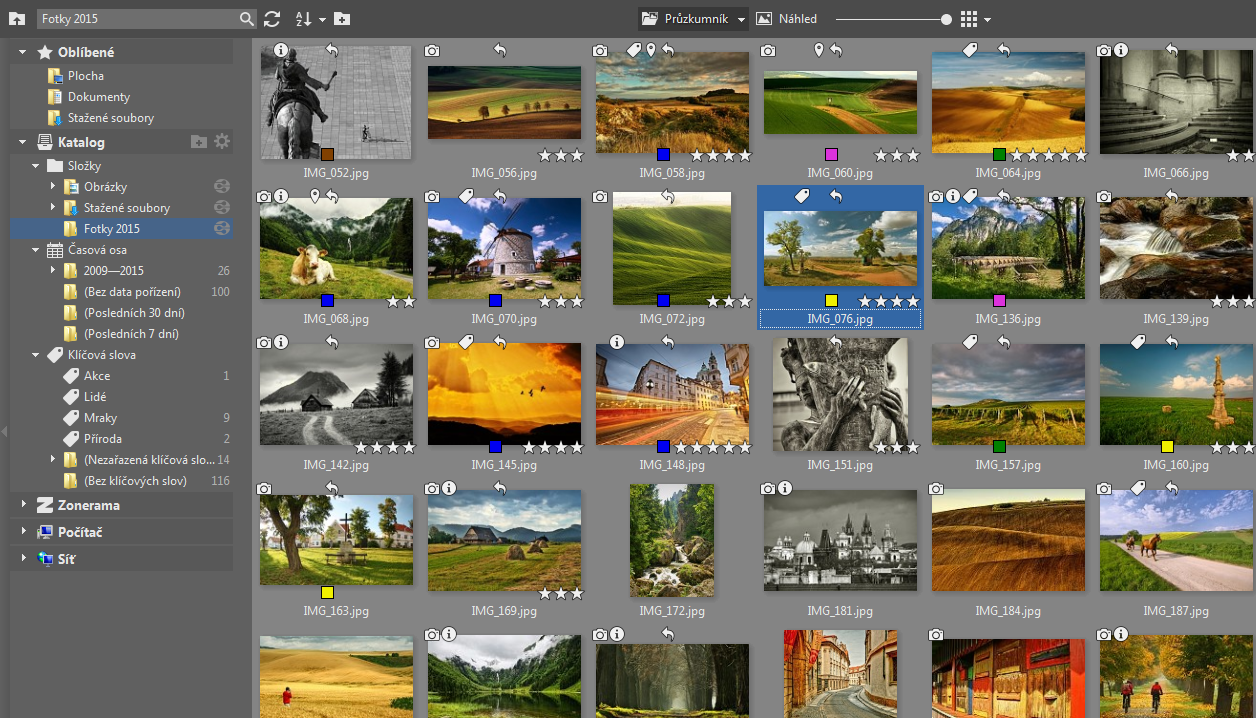Click the sync icon beside Fotky 2015

coord(221,229)
